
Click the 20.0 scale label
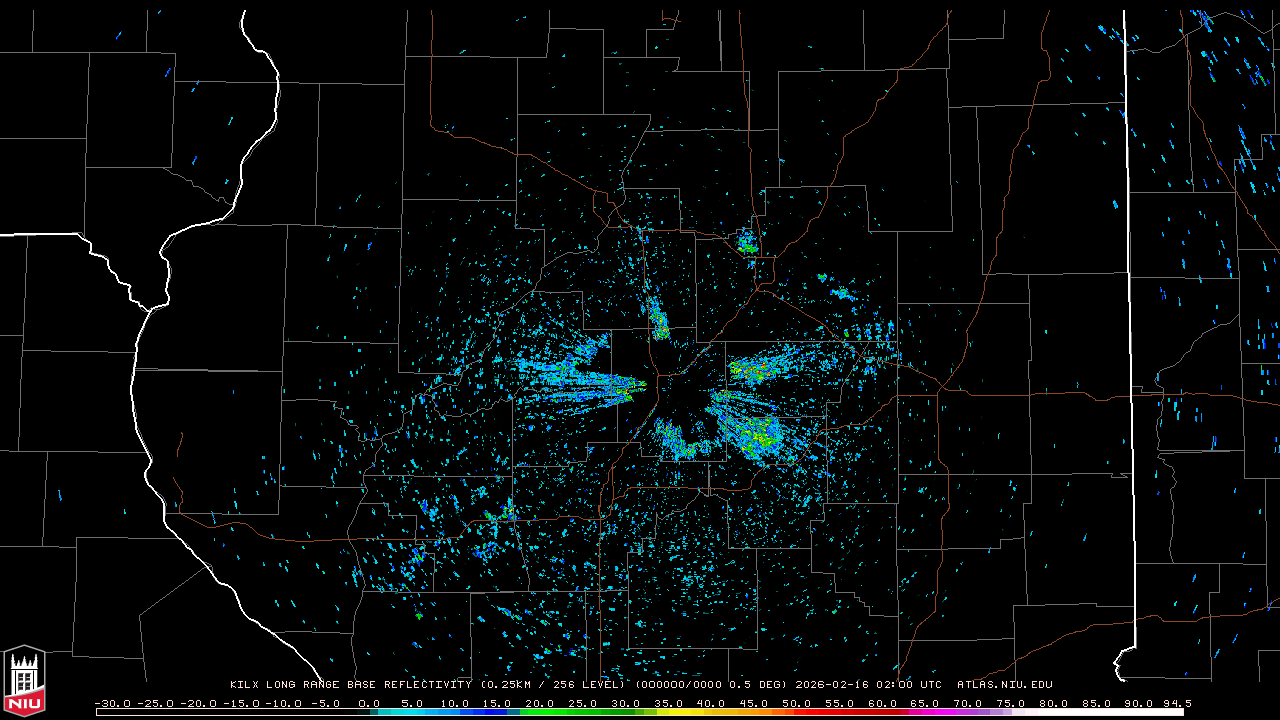click(540, 703)
